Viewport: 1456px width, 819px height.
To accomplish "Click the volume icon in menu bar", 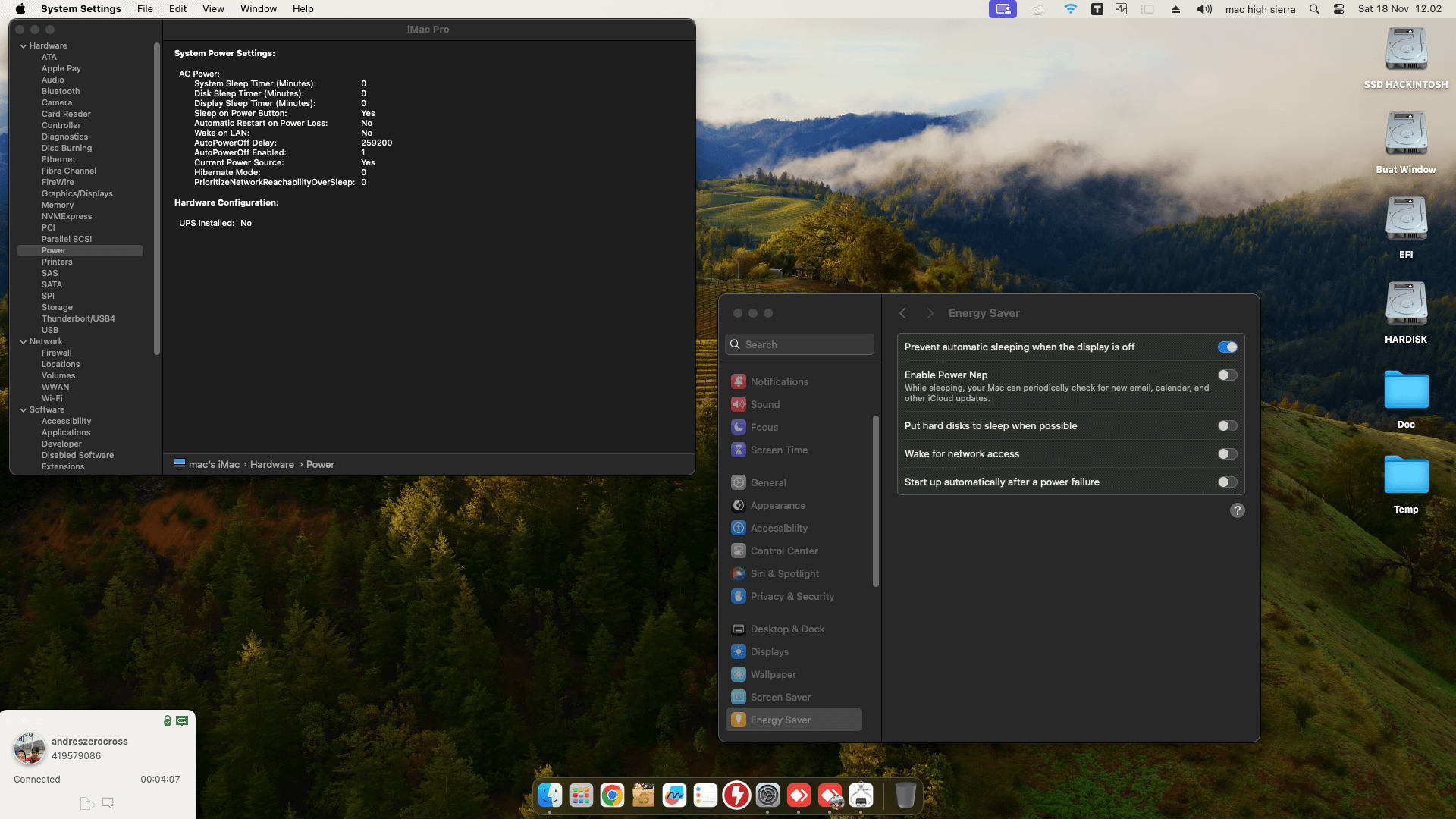I will point(1204,9).
